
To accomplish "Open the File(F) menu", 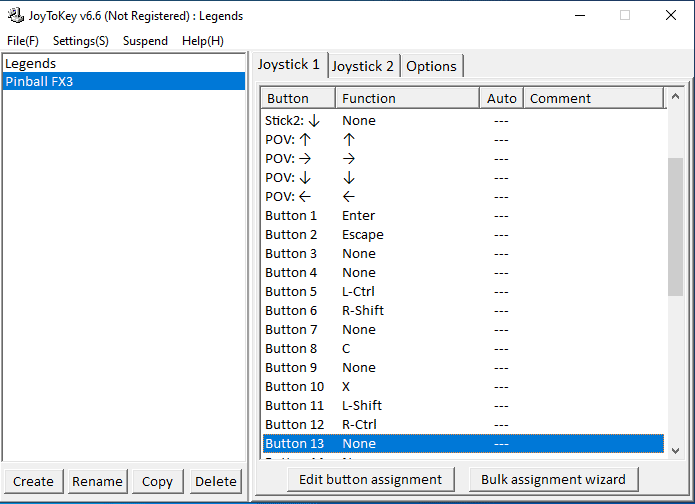I will [23, 41].
